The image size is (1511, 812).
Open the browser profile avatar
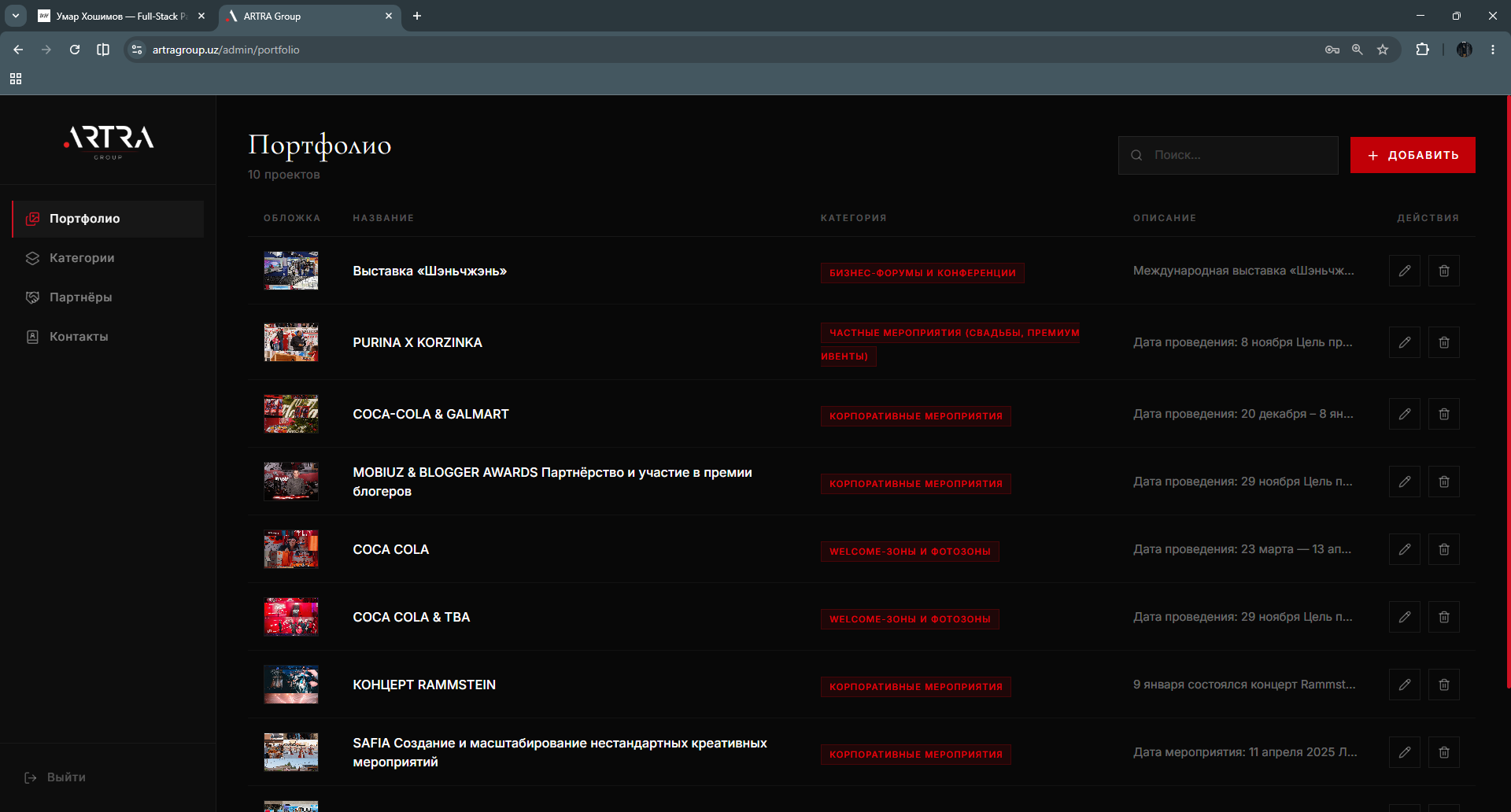(1465, 50)
